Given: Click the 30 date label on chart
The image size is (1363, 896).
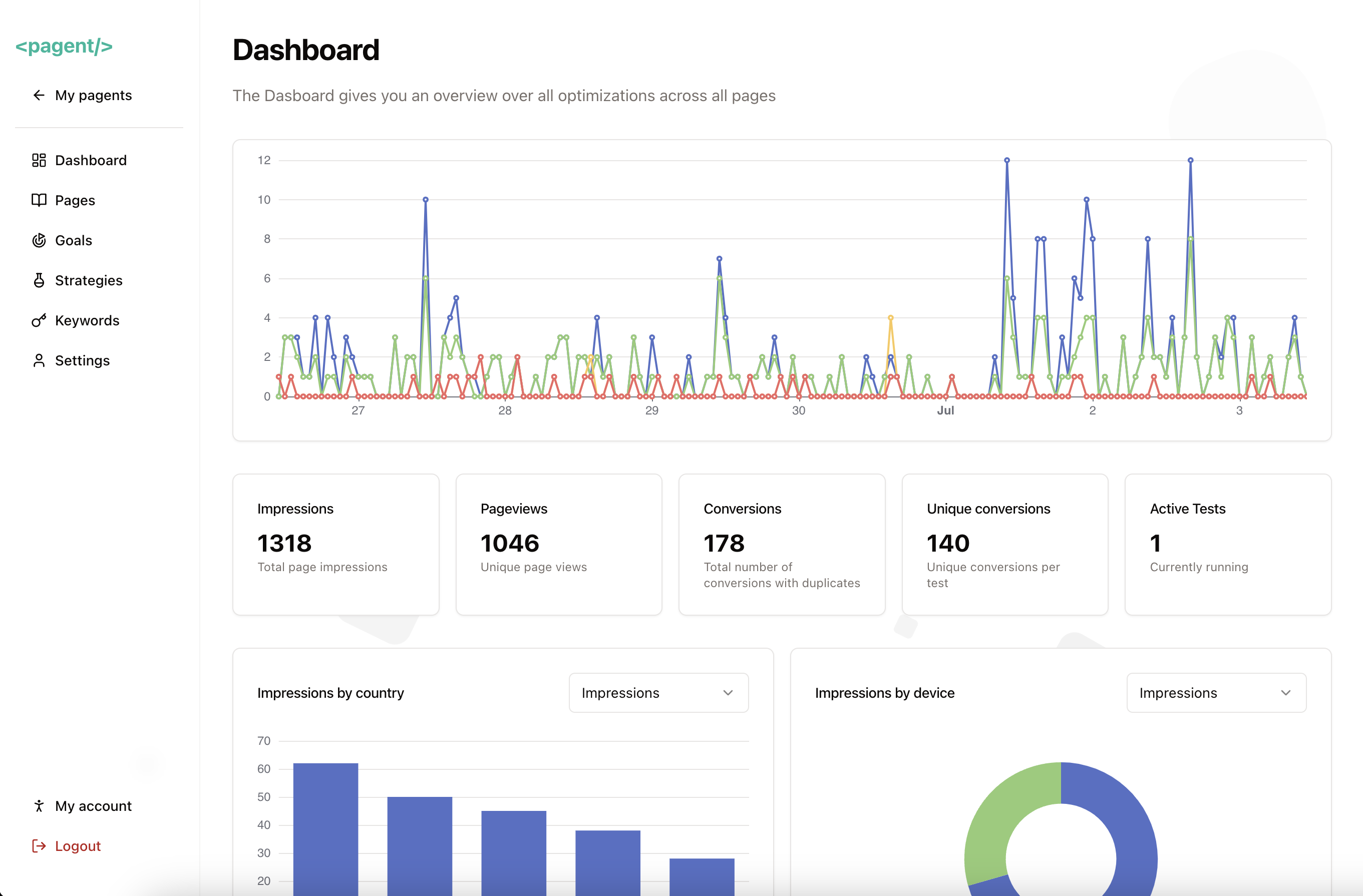Looking at the screenshot, I should tap(798, 410).
